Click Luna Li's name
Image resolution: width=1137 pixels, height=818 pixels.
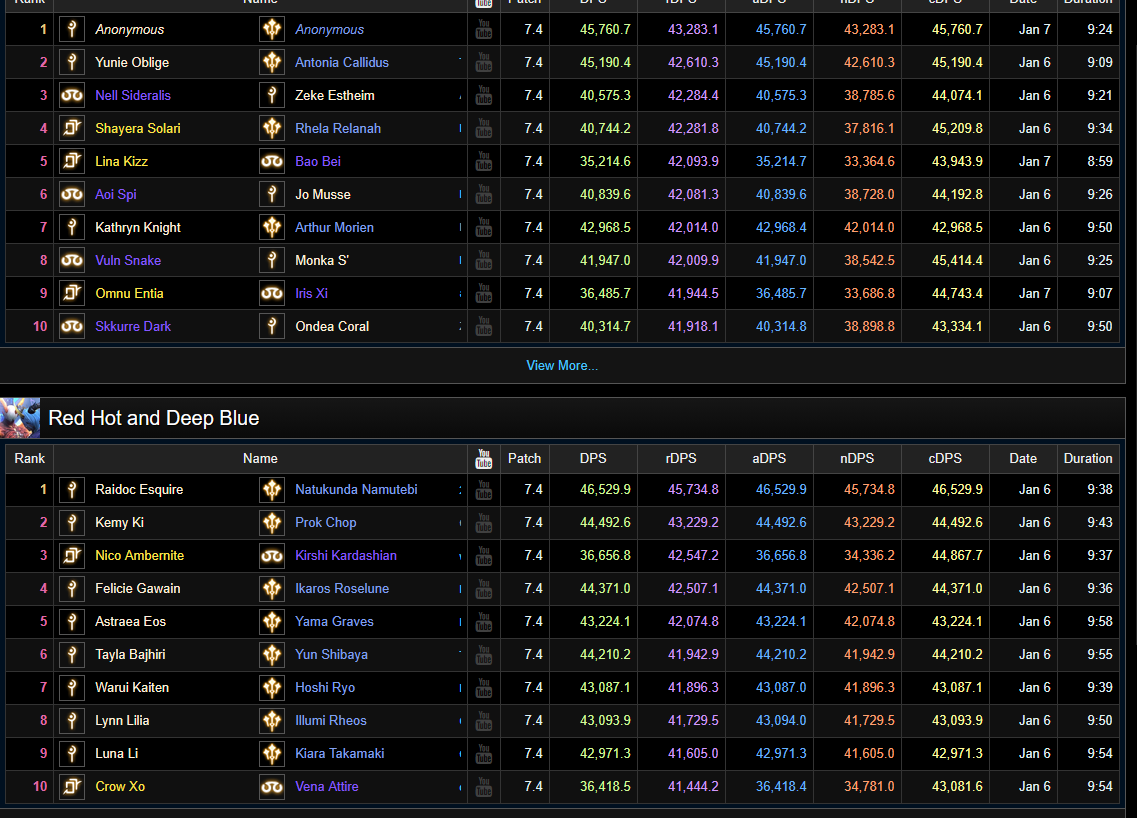pyautogui.click(x=116, y=753)
